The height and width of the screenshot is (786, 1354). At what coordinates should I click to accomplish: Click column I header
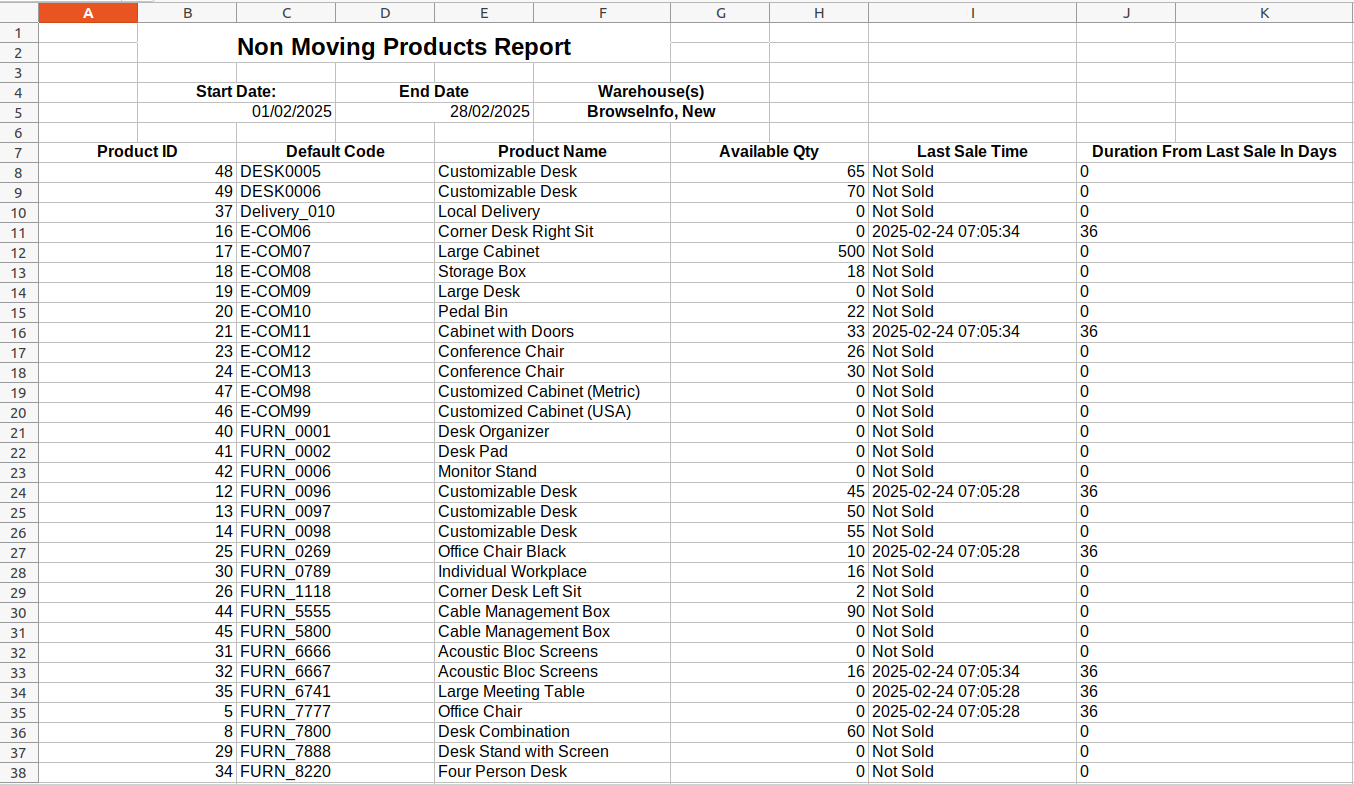[971, 12]
